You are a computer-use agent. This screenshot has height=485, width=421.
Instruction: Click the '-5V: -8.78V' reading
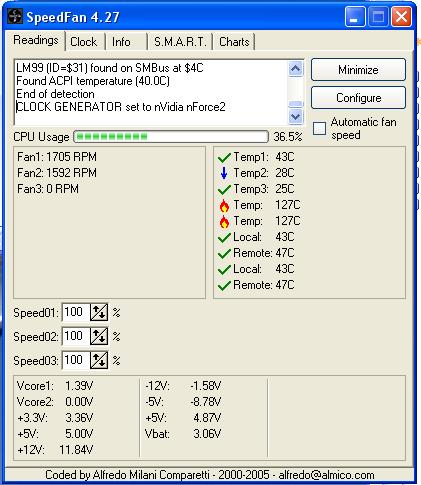click(183, 402)
